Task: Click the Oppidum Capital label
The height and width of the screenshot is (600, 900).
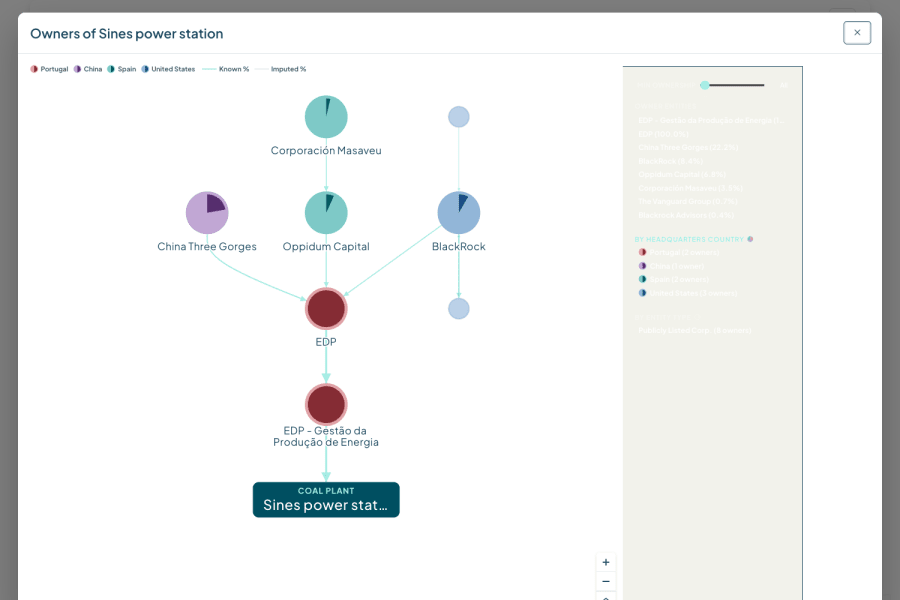Action: (x=326, y=246)
